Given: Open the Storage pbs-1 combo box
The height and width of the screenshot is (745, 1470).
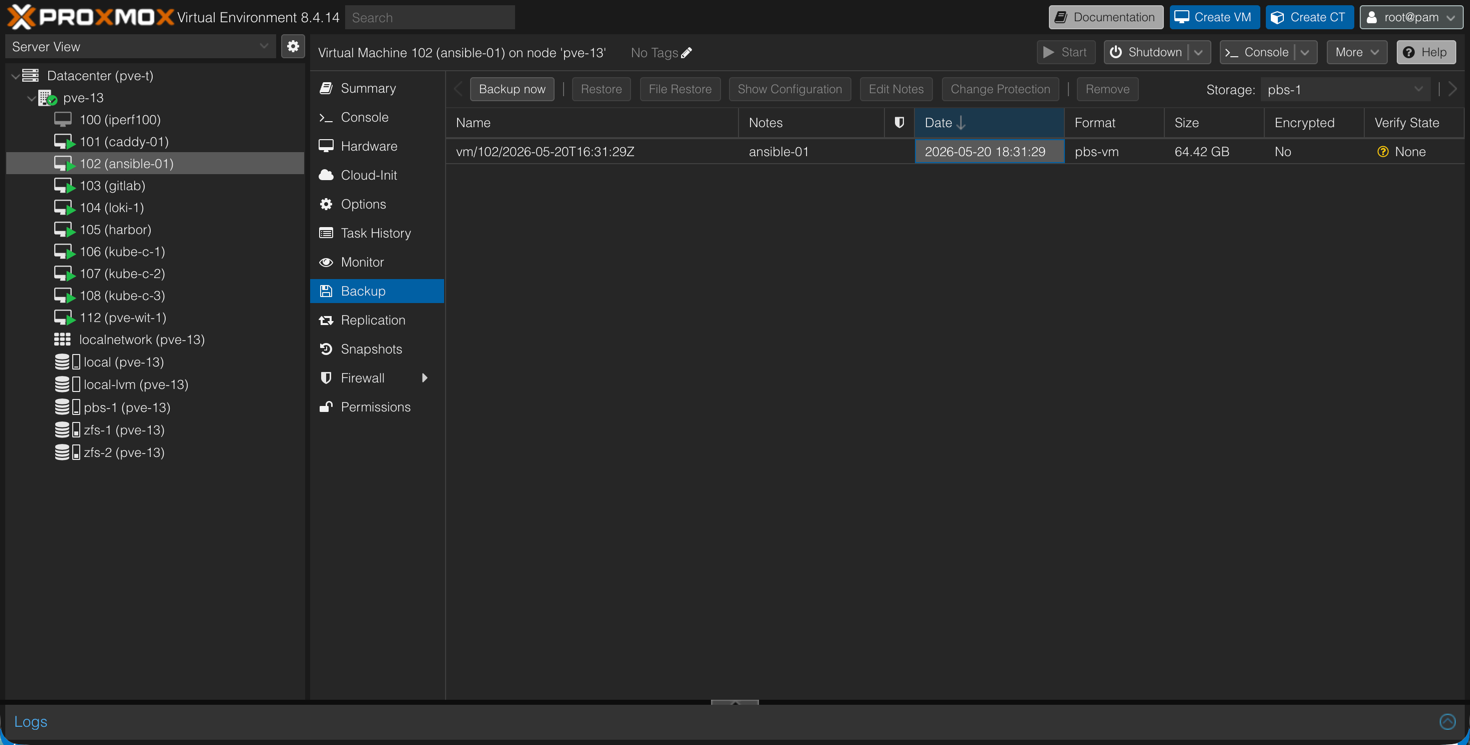Looking at the screenshot, I should pos(1345,89).
